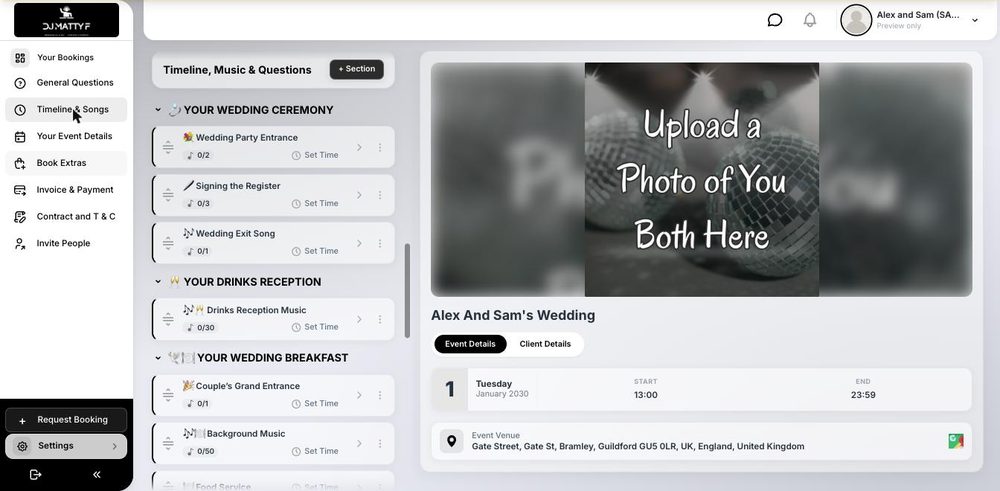Click the DJ Matty F logo
The height and width of the screenshot is (491, 1000).
pyautogui.click(x=66, y=20)
